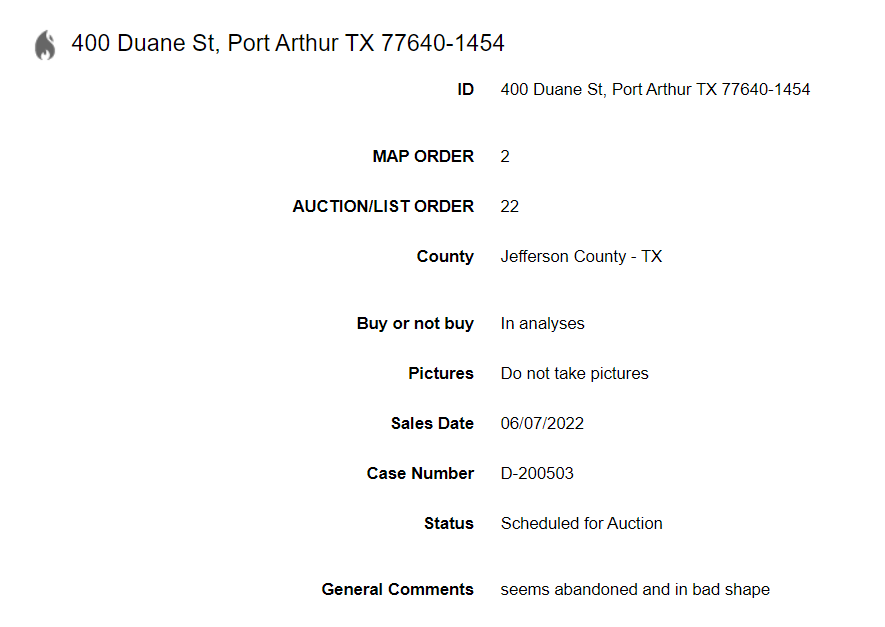The image size is (885, 627).
Task: Click the Pictures field label
Action: [441, 374]
